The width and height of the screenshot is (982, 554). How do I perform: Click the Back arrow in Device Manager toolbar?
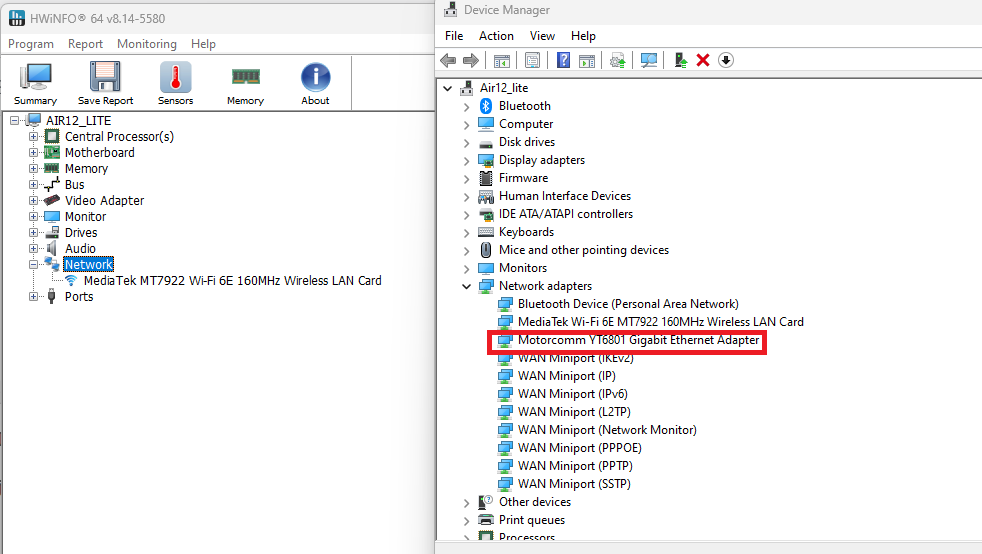(x=448, y=60)
